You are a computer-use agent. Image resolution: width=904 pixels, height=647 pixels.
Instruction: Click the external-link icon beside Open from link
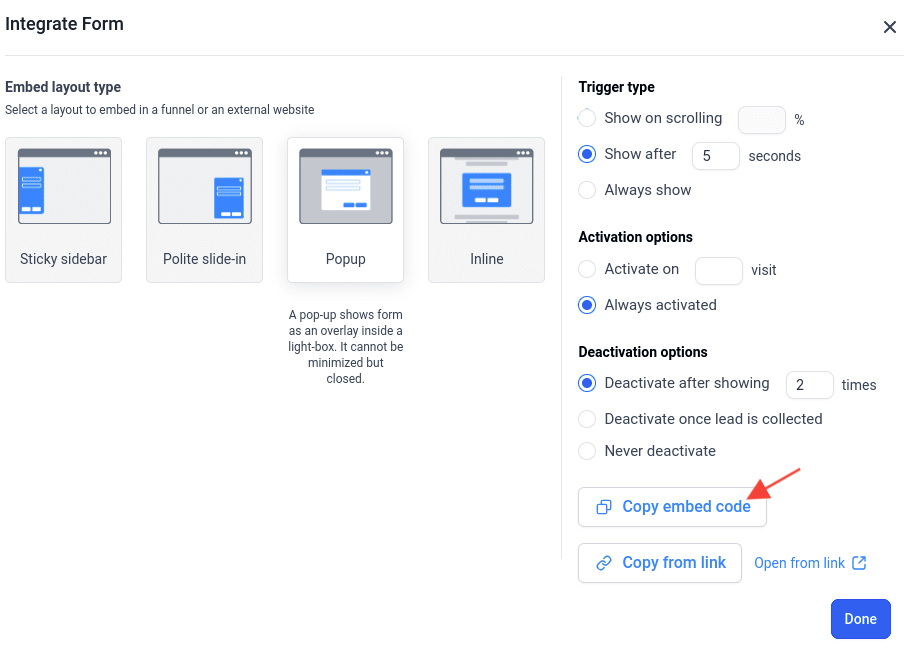click(860, 563)
